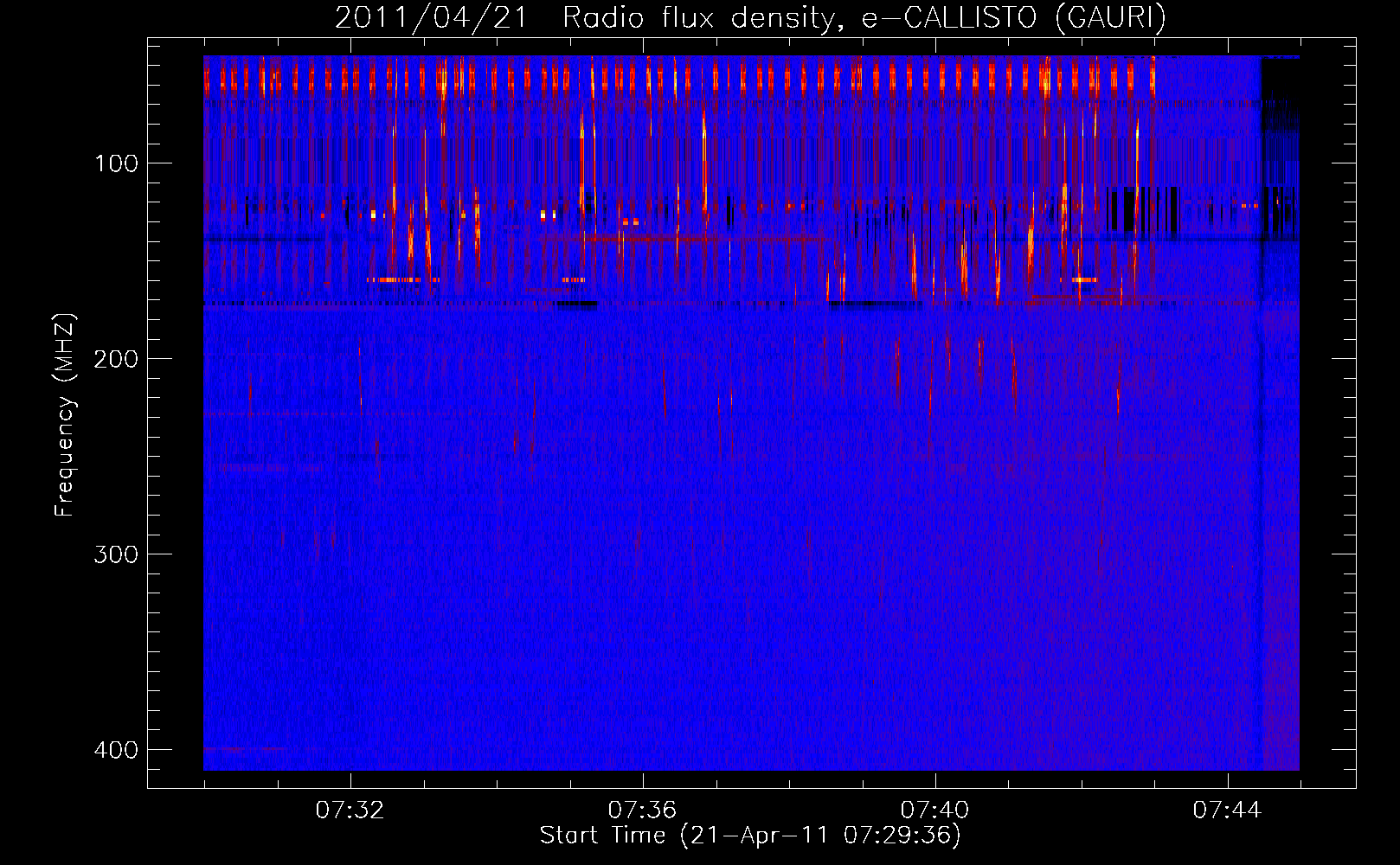Click the 100 frequency tick label
The width and height of the screenshot is (1400, 865).
[x=116, y=163]
